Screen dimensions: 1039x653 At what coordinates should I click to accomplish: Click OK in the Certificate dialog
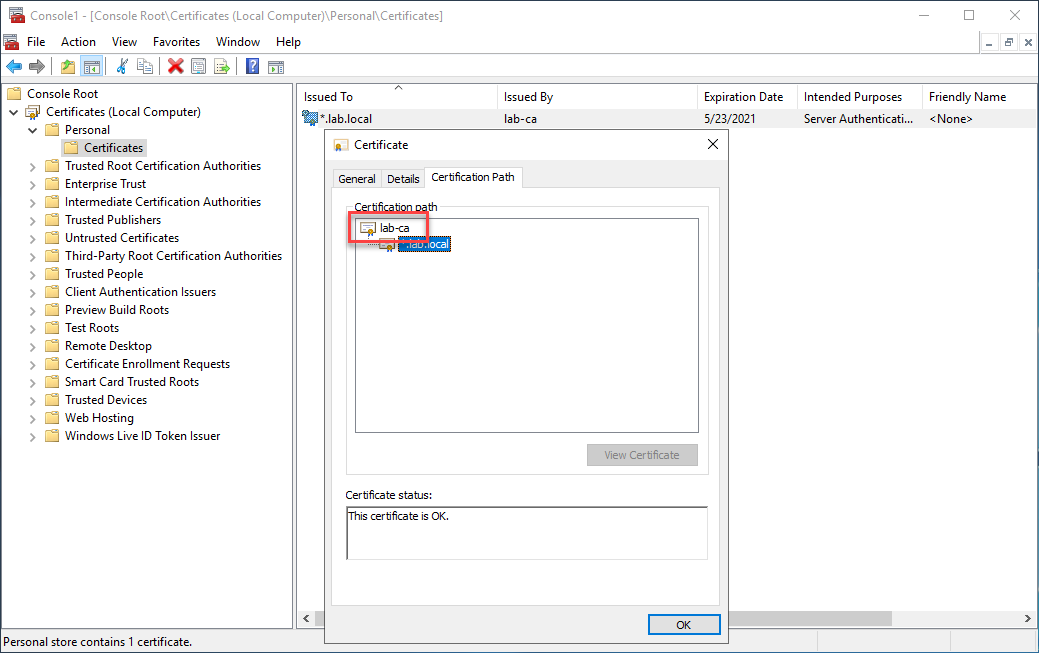pyautogui.click(x=683, y=624)
